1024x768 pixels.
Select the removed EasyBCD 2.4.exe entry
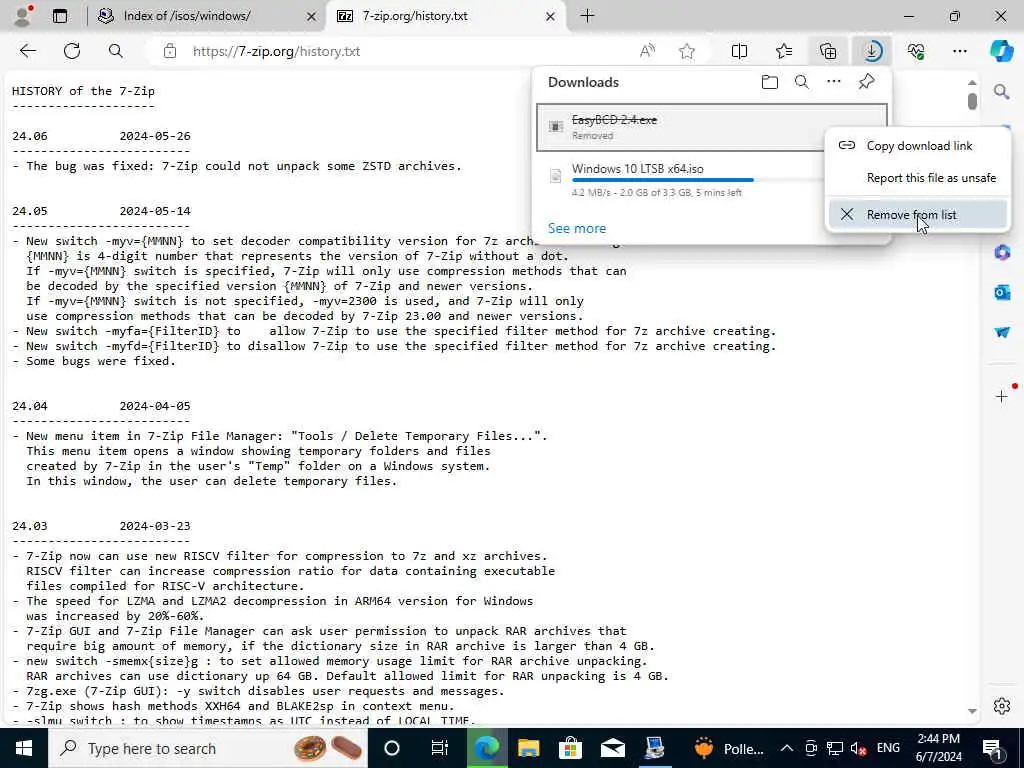679,127
